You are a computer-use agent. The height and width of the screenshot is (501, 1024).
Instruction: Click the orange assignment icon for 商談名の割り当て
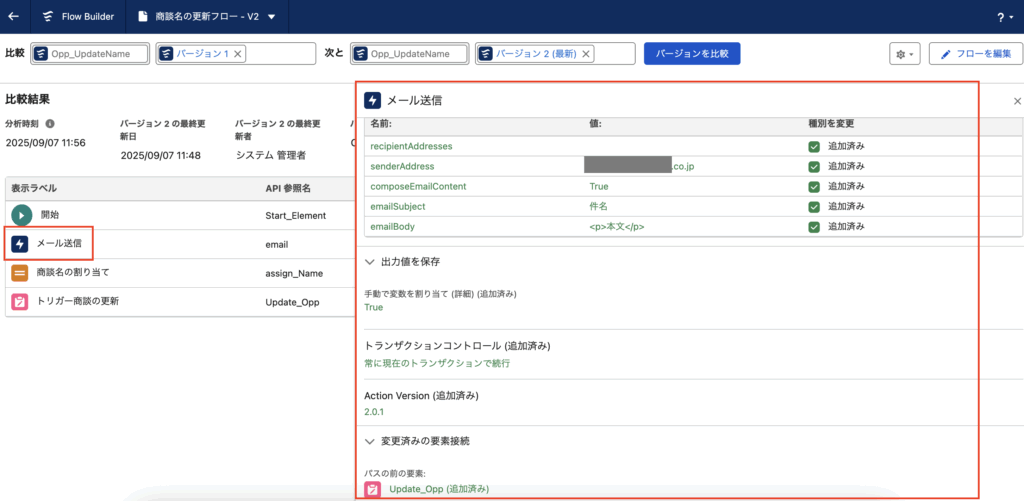coord(20,272)
